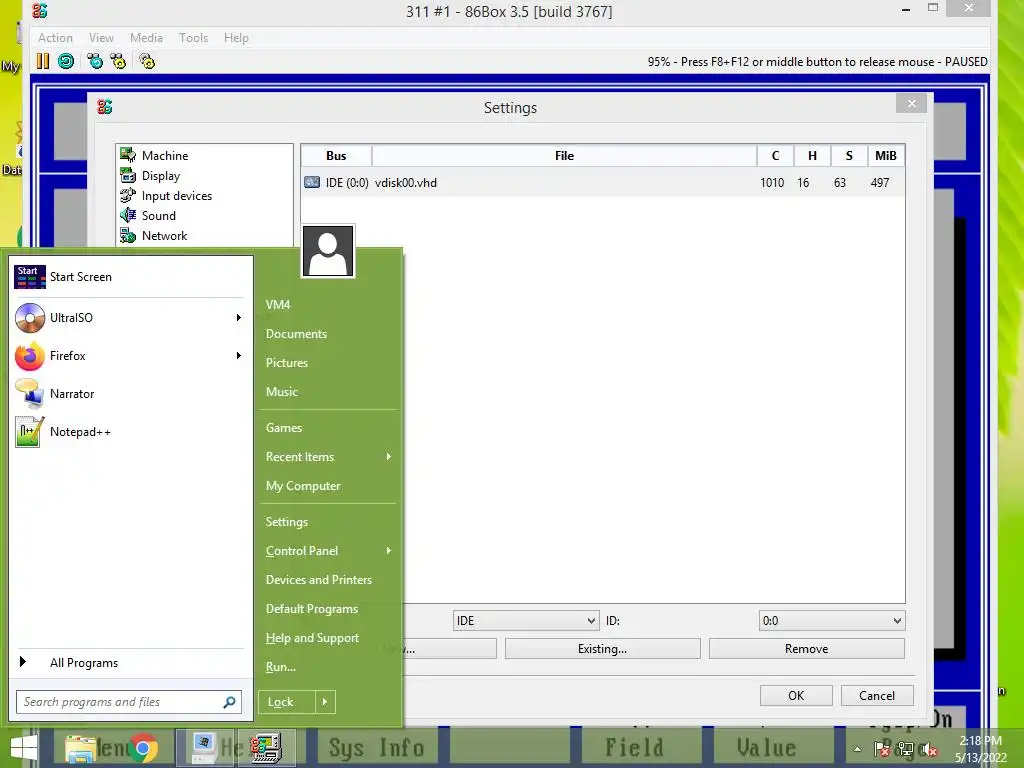Click the user account picture
Screen dimensions: 1024x768
328,251
